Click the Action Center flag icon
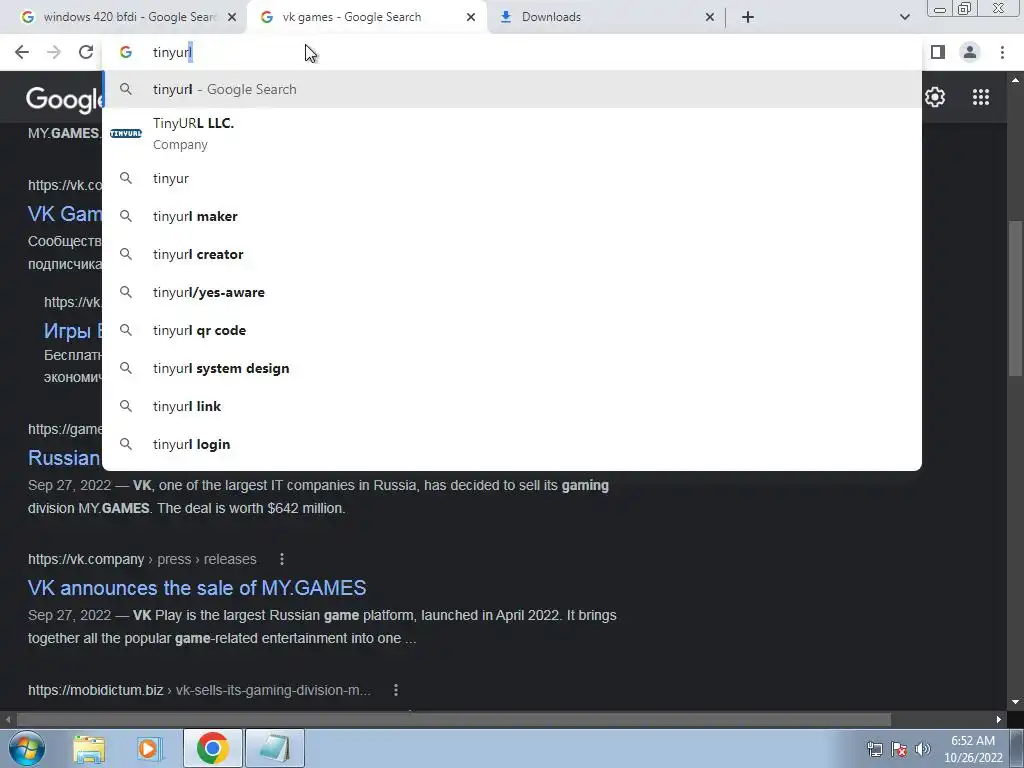Screen dimensions: 1024x768 click(899, 749)
